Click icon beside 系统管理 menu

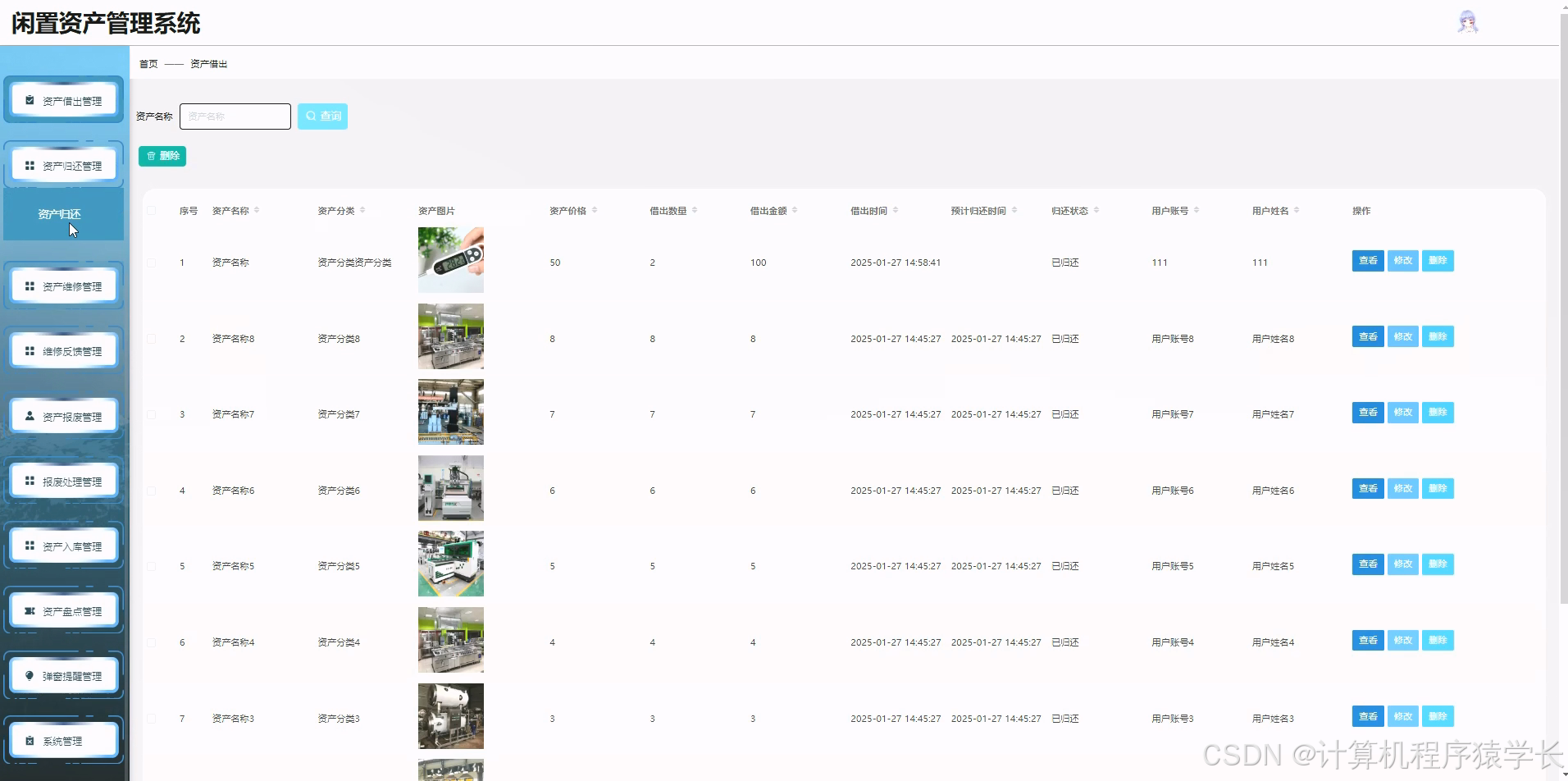click(30, 741)
